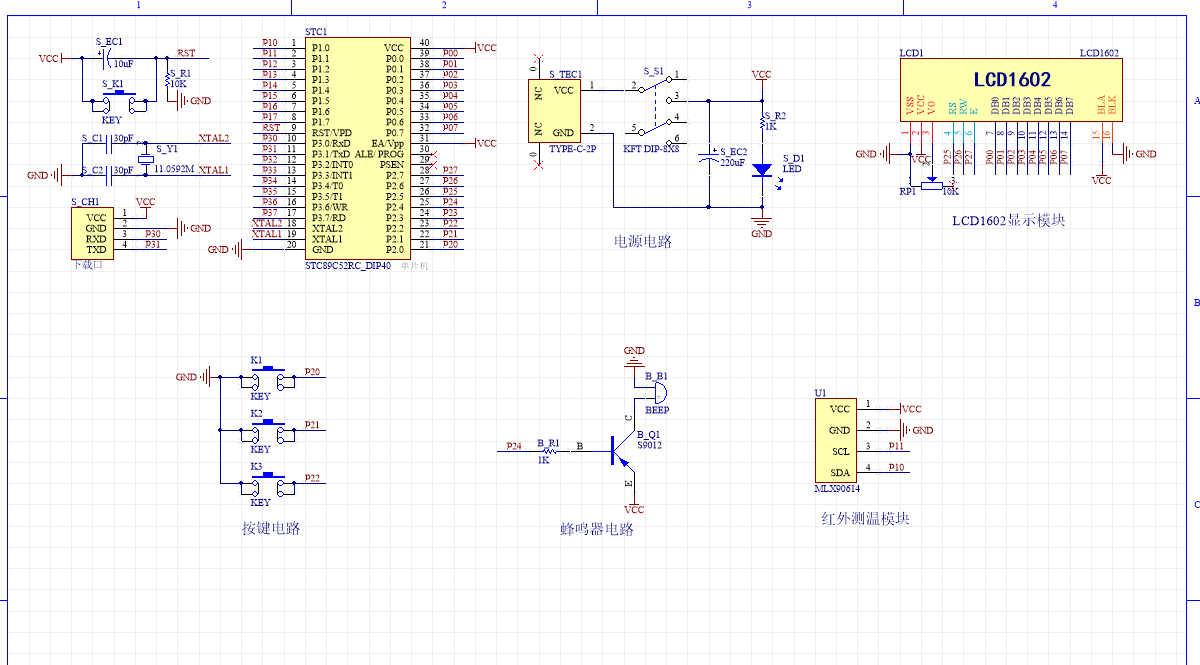Select the S9012 transistor B_Q1

point(616,450)
